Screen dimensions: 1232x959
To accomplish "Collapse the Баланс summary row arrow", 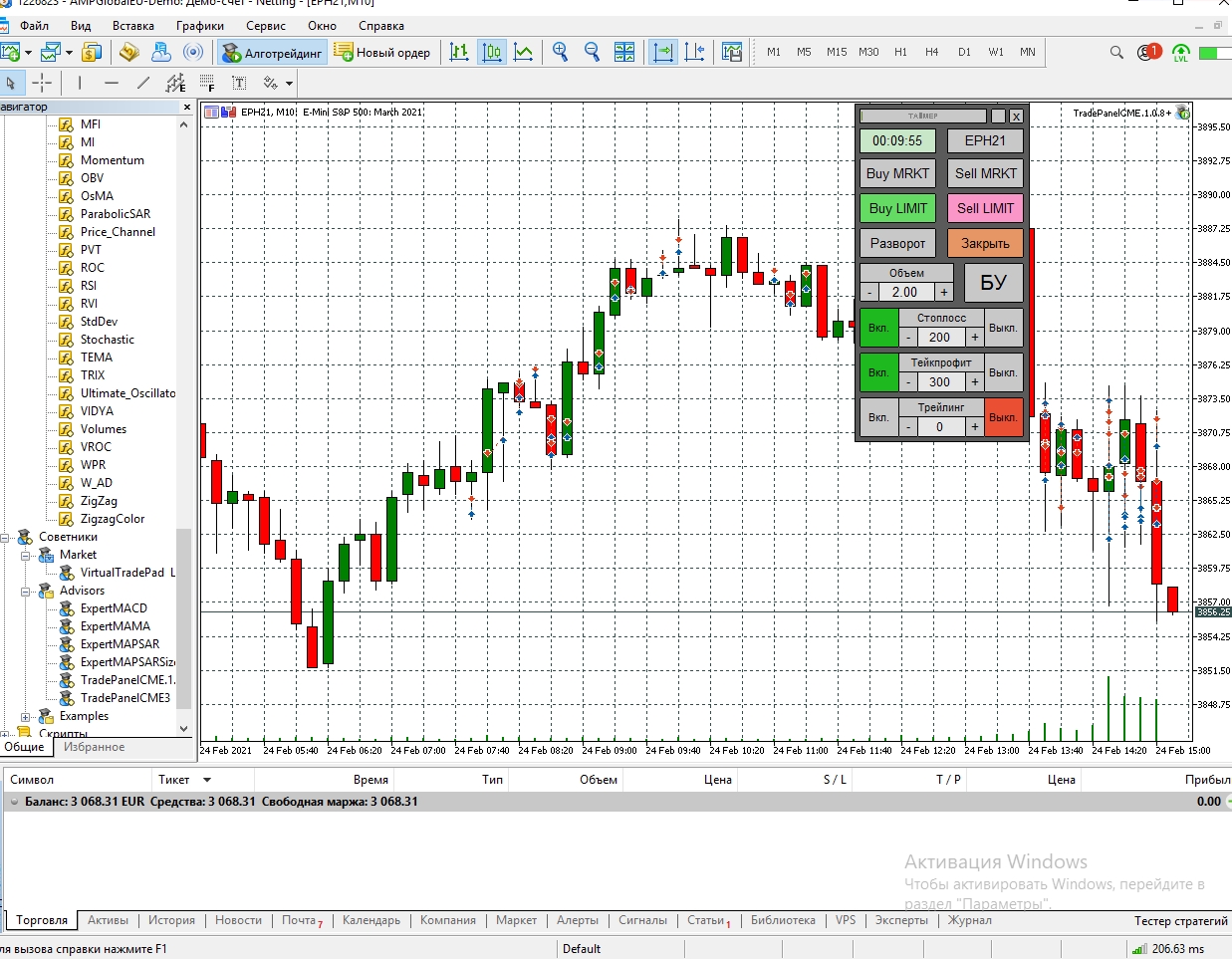I will [14, 802].
